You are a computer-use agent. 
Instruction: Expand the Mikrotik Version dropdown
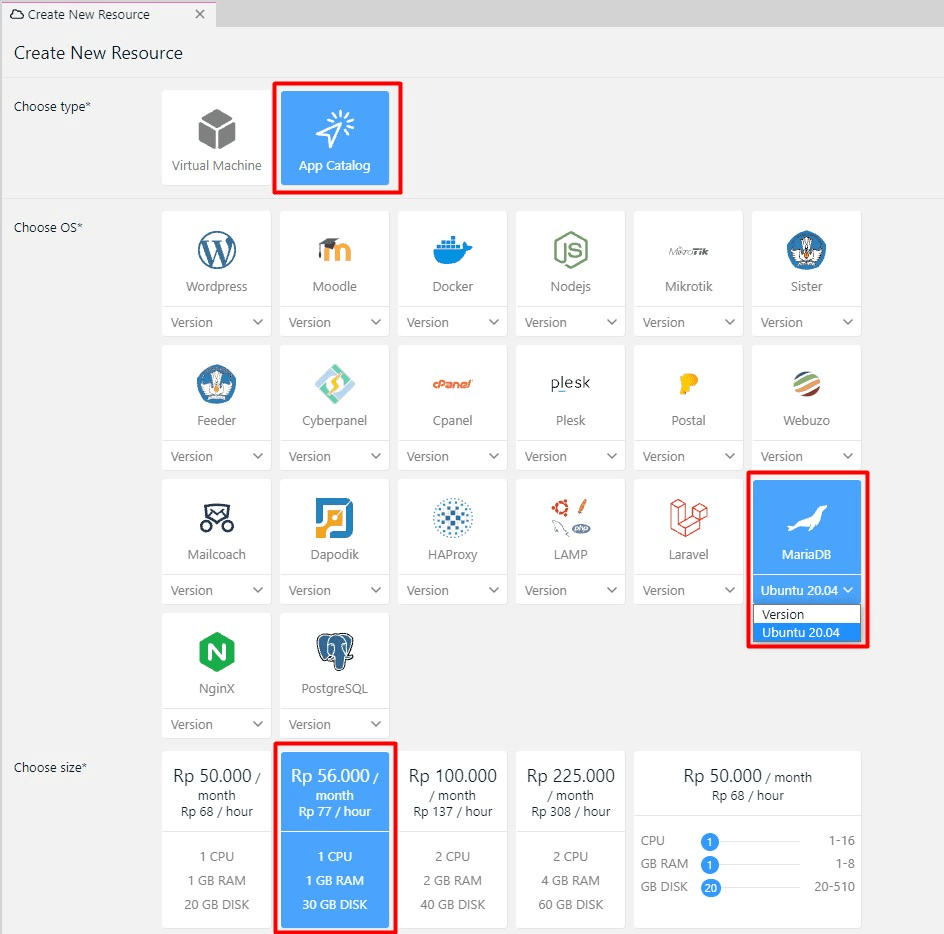(688, 322)
